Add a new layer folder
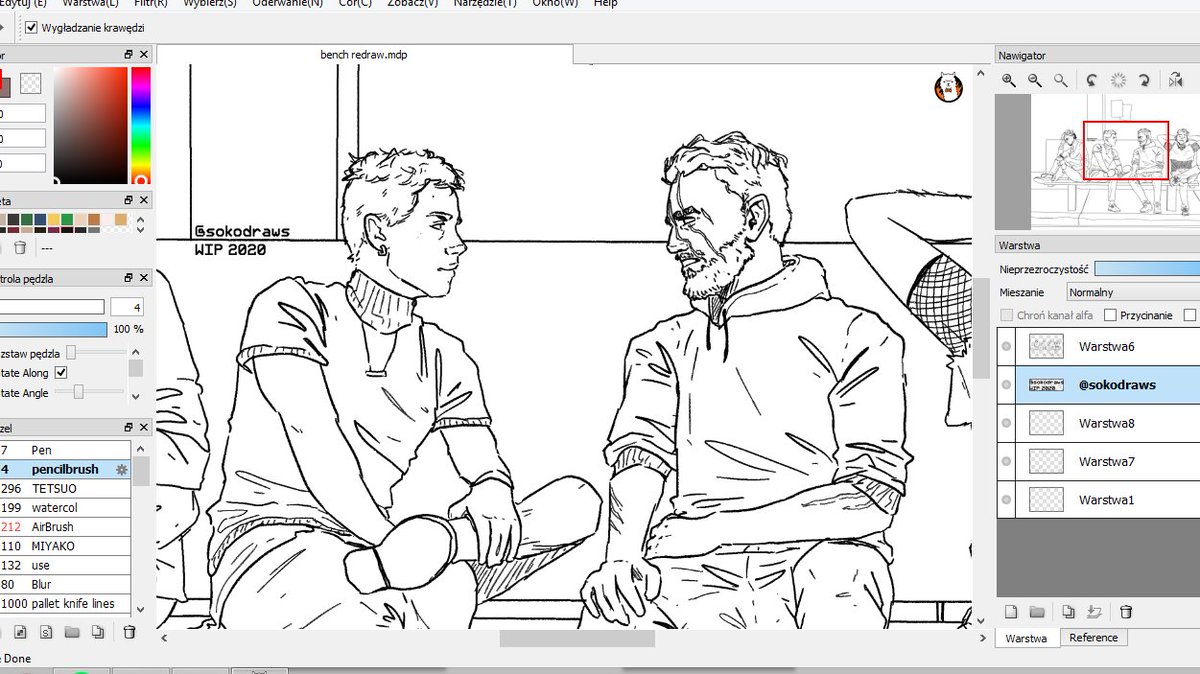1200x674 pixels. coord(1036,611)
